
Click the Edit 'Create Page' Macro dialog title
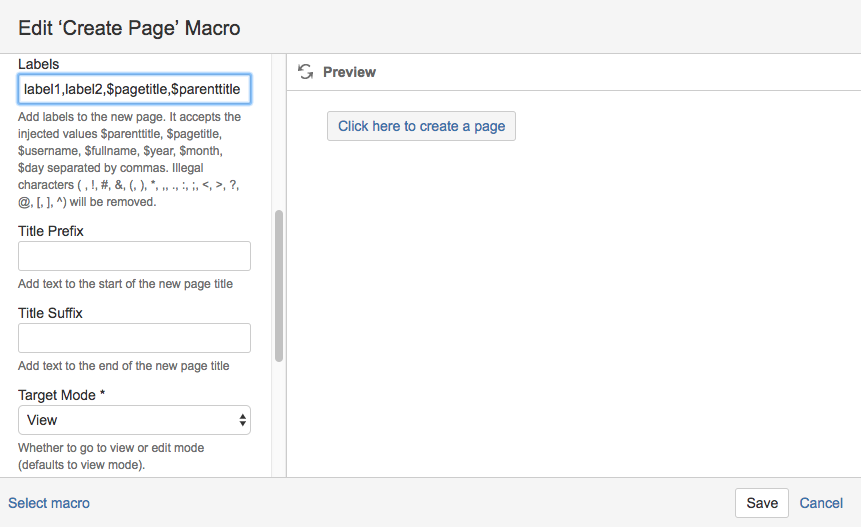[x=129, y=28]
